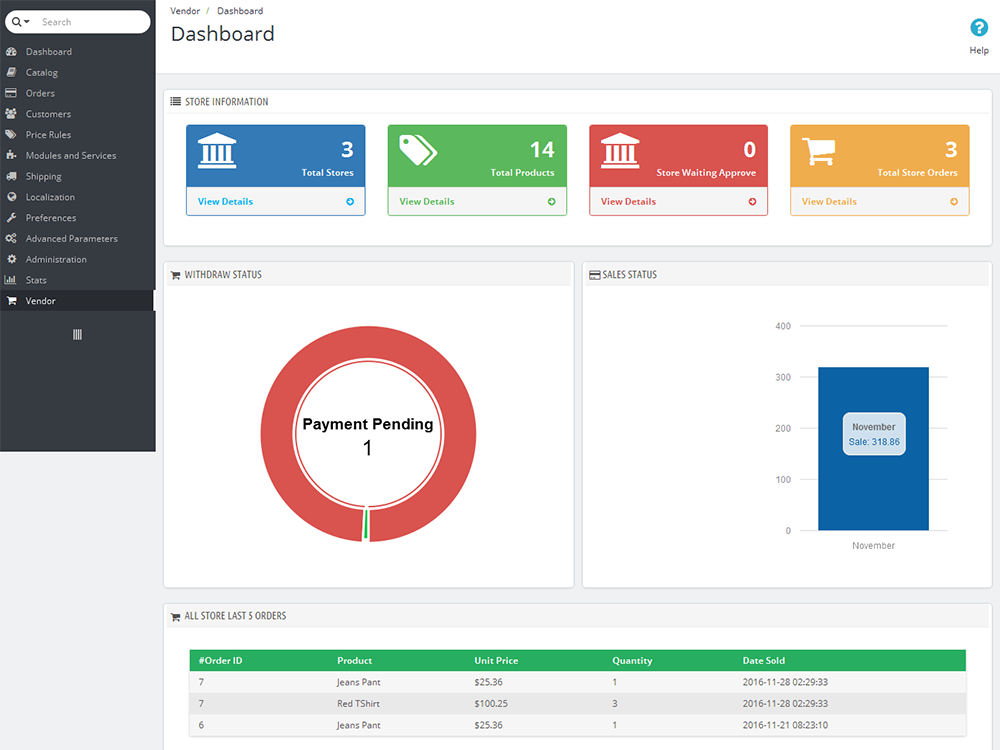Click the Administration gear icon
Screen dimensions: 1000x750
click(x=11, y=259)
